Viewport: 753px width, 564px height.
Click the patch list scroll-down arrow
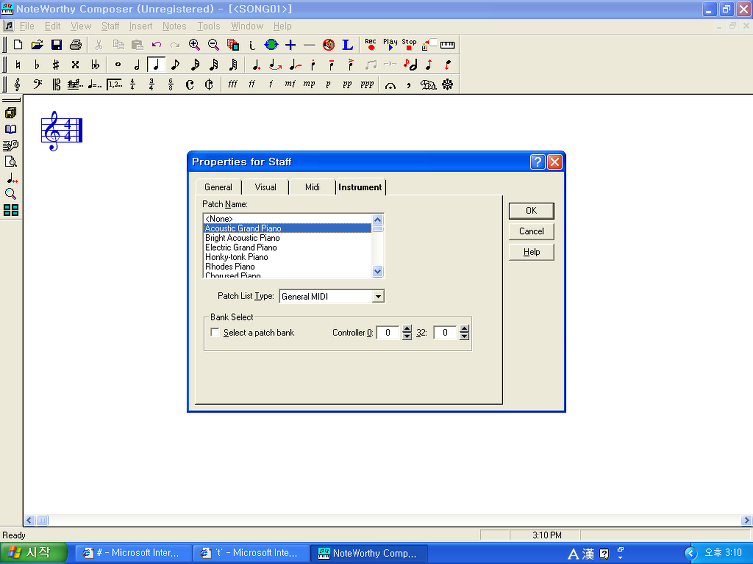coord(377,272)
